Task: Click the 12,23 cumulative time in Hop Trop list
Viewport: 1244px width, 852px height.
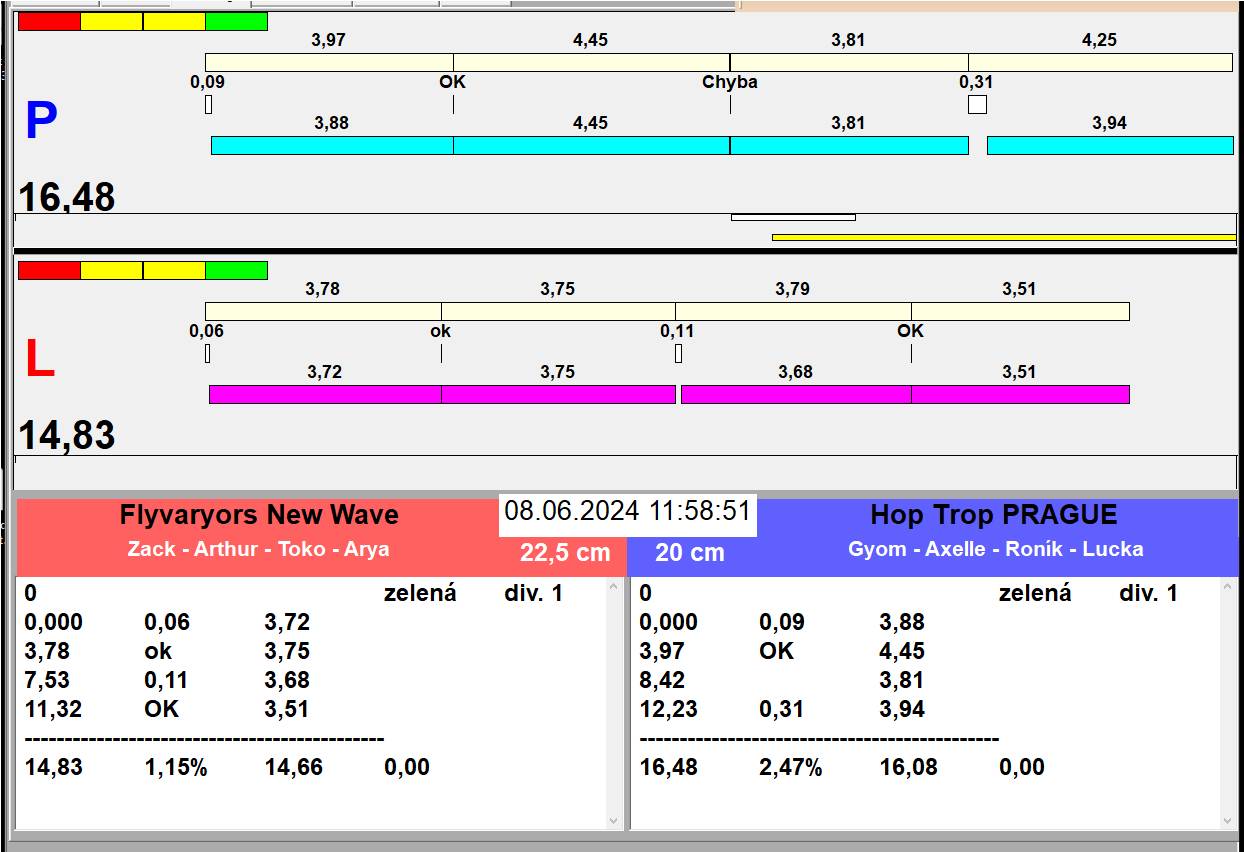Action: (x=668, y=710)
